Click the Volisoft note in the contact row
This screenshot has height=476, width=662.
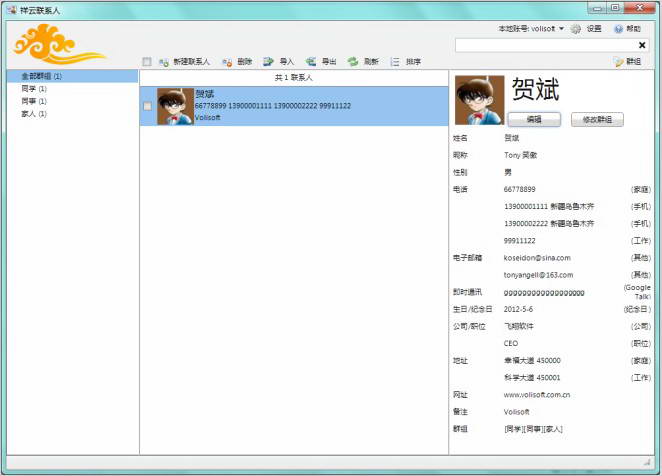pos(207,117)
